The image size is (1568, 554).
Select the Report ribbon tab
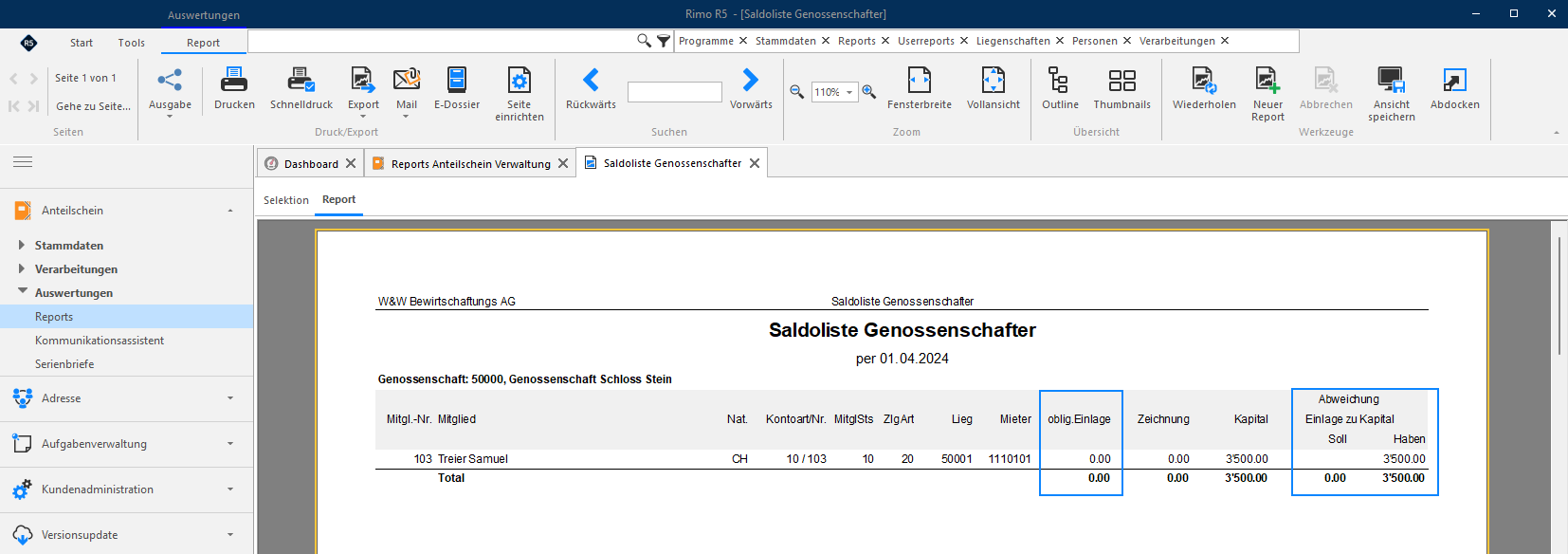(x=203, y=43)
